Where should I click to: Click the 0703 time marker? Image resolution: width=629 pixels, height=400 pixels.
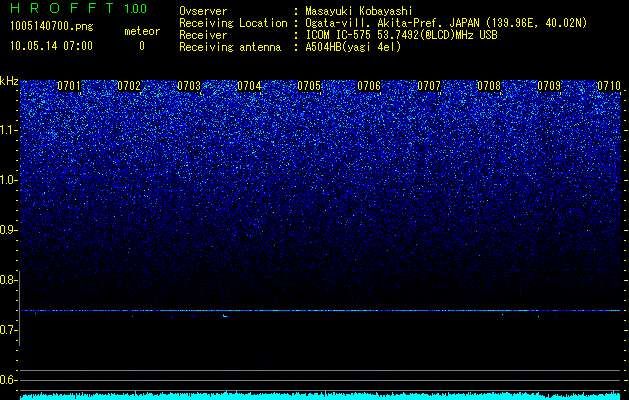click(x=189, y=86)
